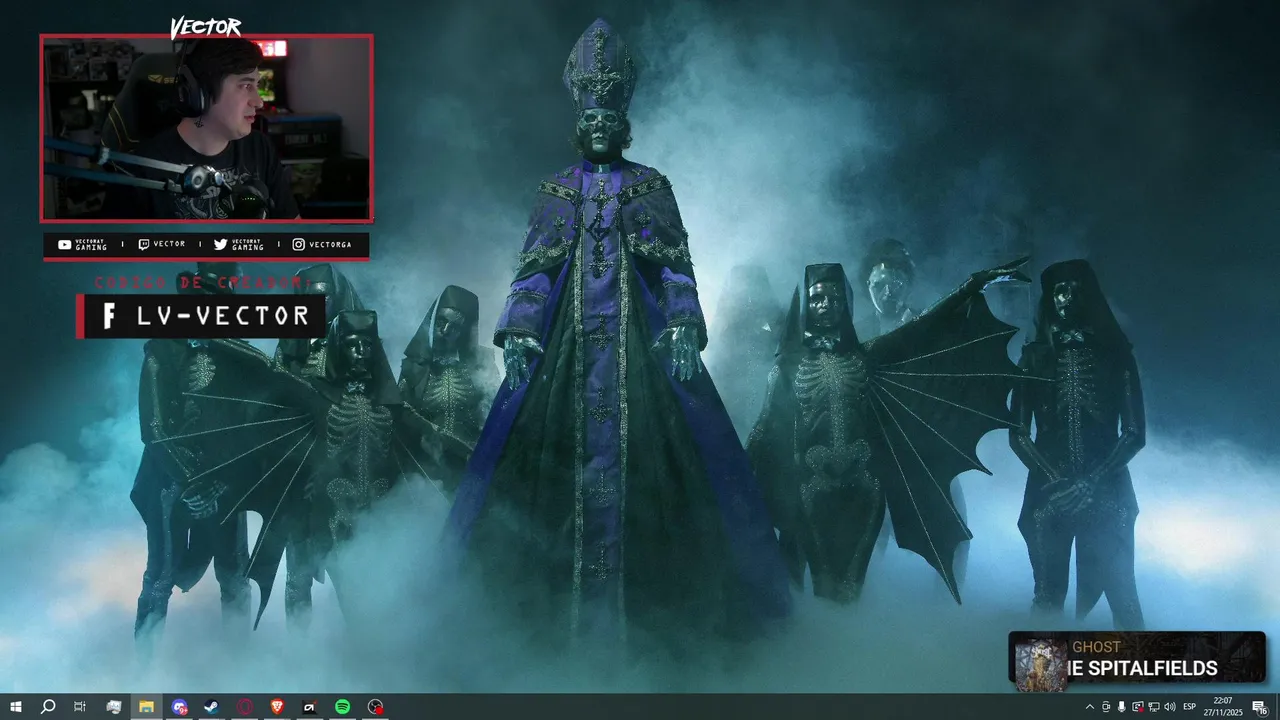Screen dimensions: 1280x720
Task: Click Twitch icon in social bar
Action: [143, 244]
